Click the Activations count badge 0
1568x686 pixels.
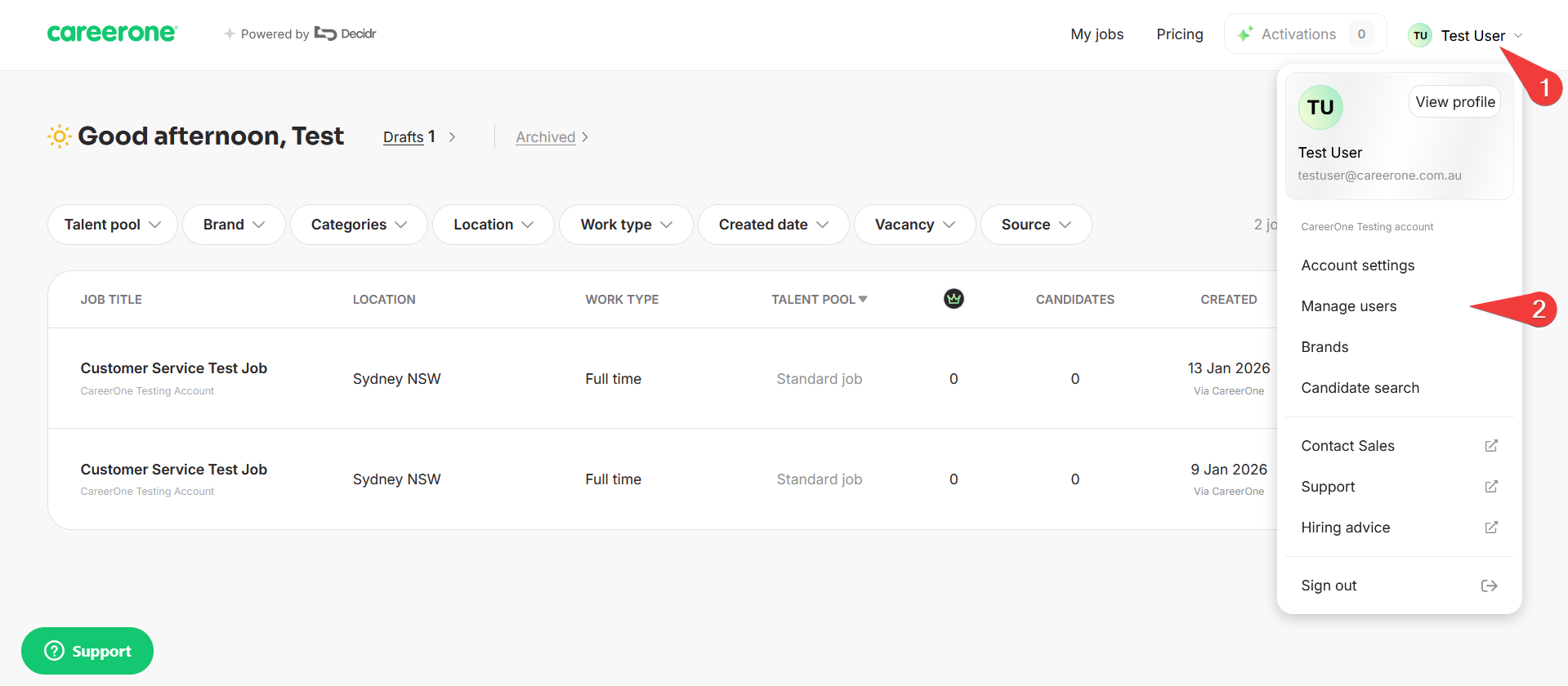(x=1361, y=34)
